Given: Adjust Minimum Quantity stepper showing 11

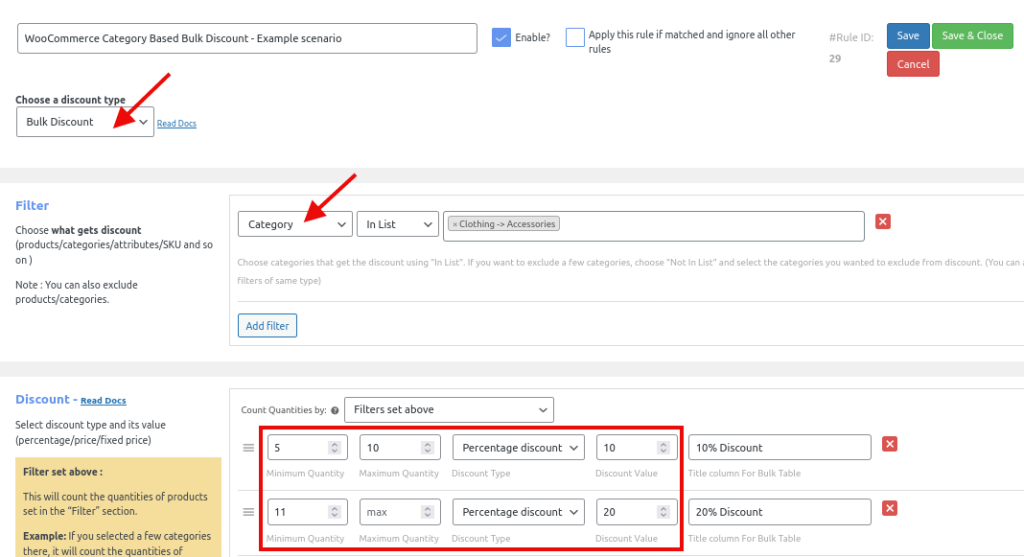Looking at the screenshot, I should point(334,512).
